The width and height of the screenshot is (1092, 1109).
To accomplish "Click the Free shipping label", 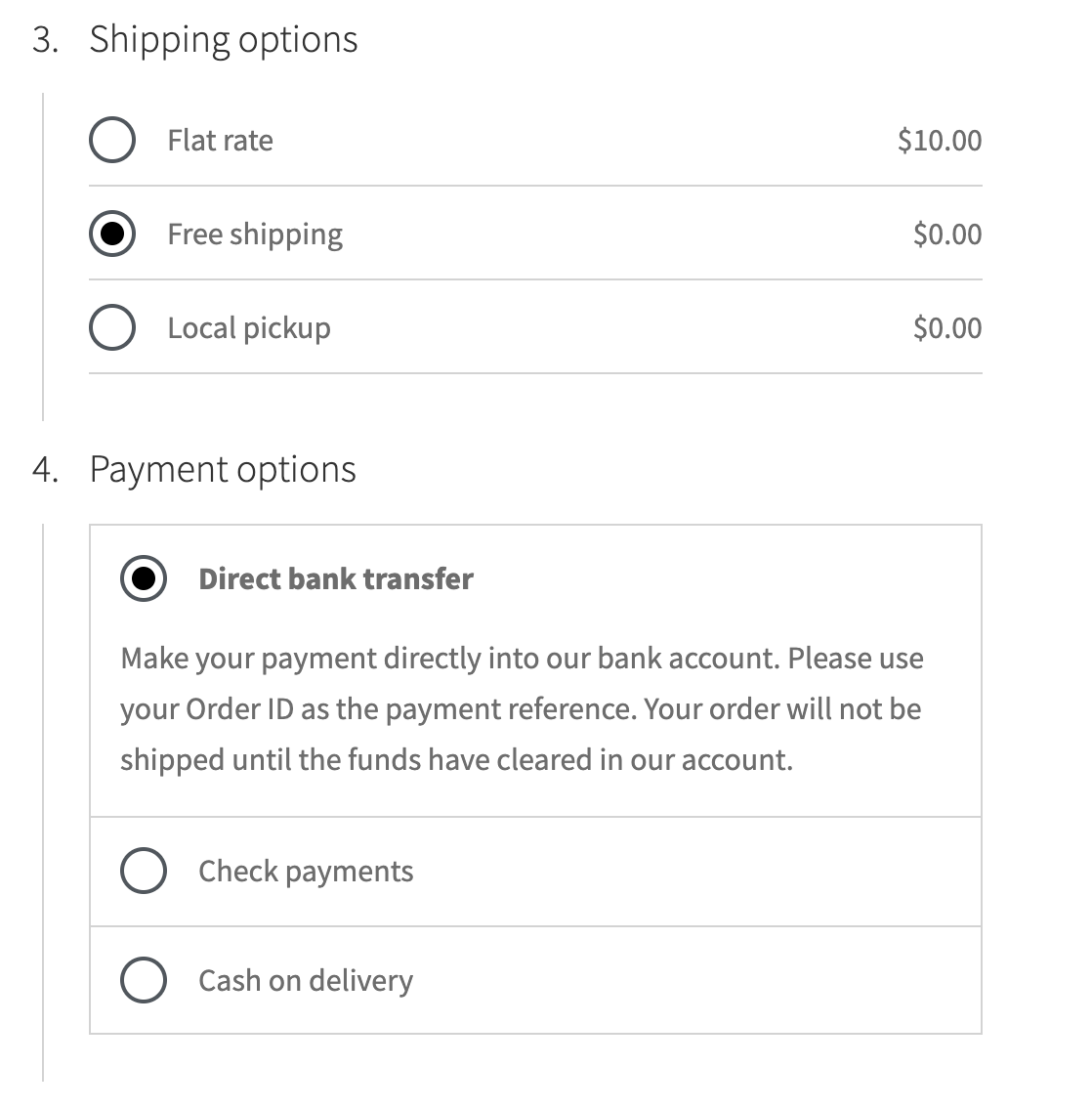I will click(255, 234).
